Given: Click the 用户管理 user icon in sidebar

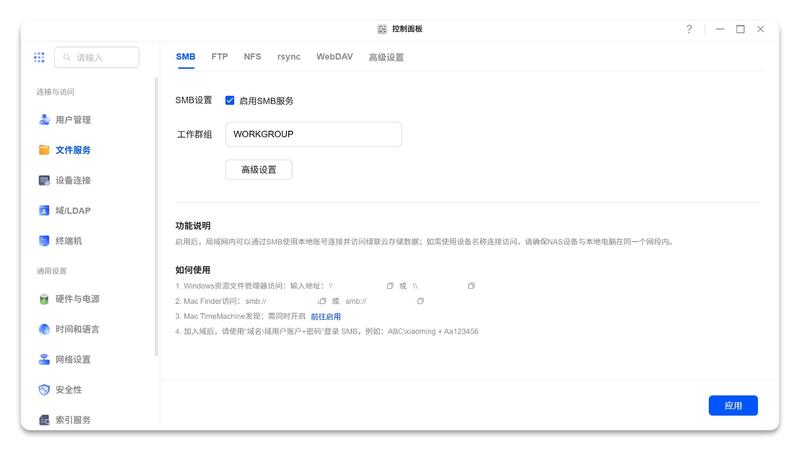Looking at the screenshot, I should 44,119.
